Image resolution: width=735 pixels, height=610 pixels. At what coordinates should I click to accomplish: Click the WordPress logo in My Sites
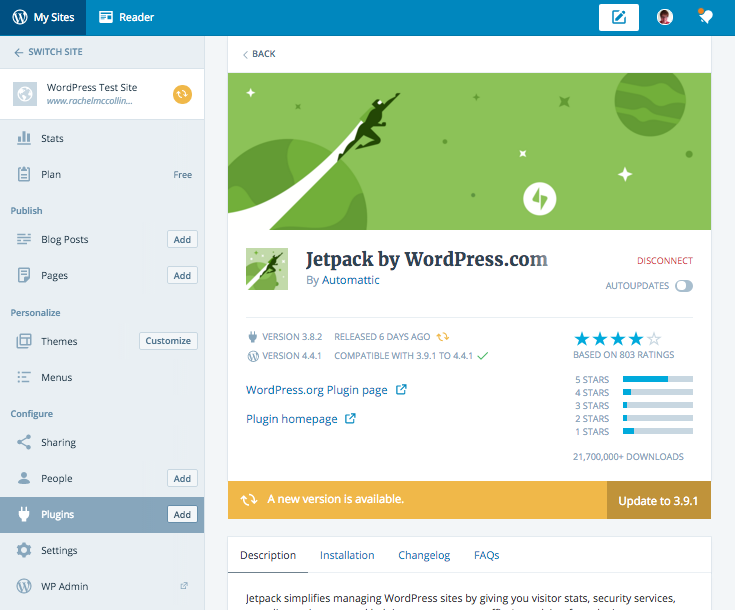point(20,17)
